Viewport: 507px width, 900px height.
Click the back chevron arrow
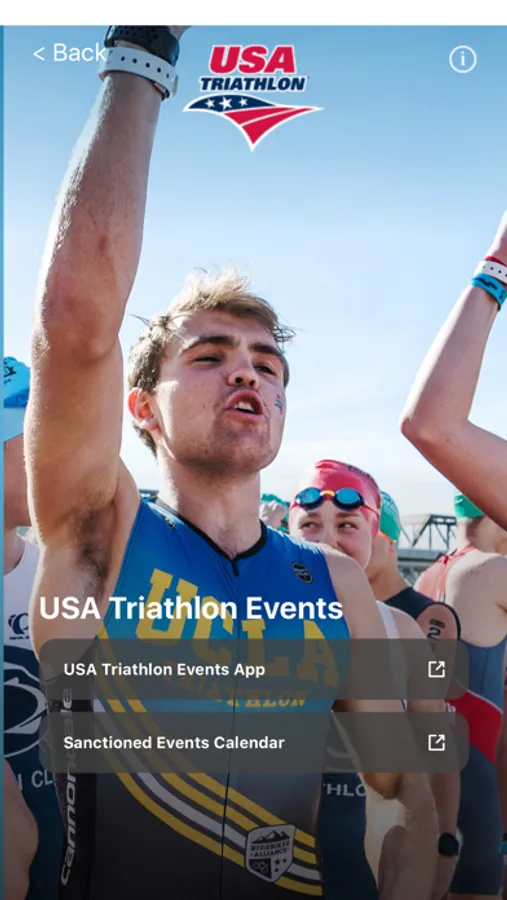click(x=38, y=54)
